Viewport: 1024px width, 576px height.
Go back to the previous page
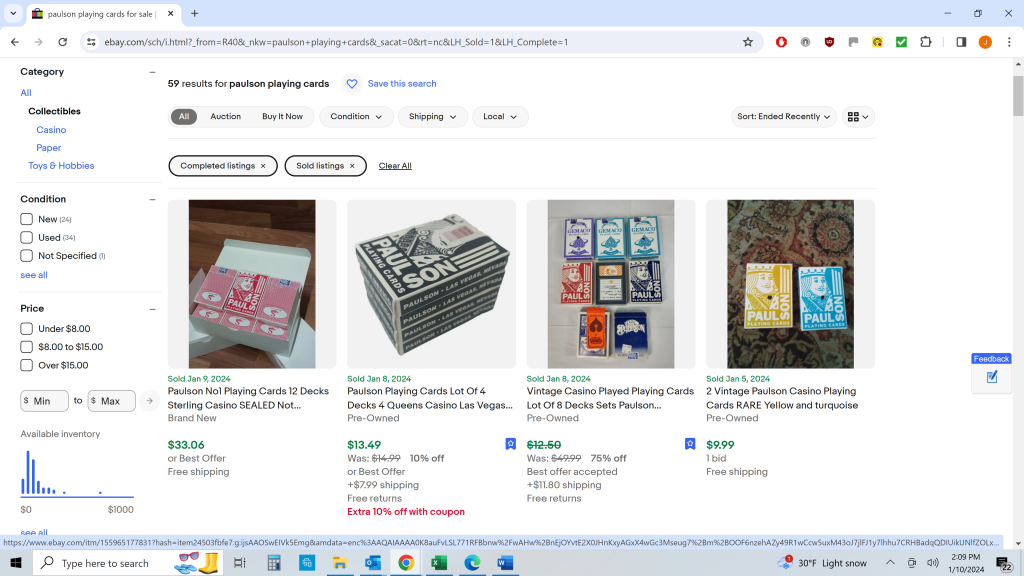pyautogui.click(x=15, y=42)
